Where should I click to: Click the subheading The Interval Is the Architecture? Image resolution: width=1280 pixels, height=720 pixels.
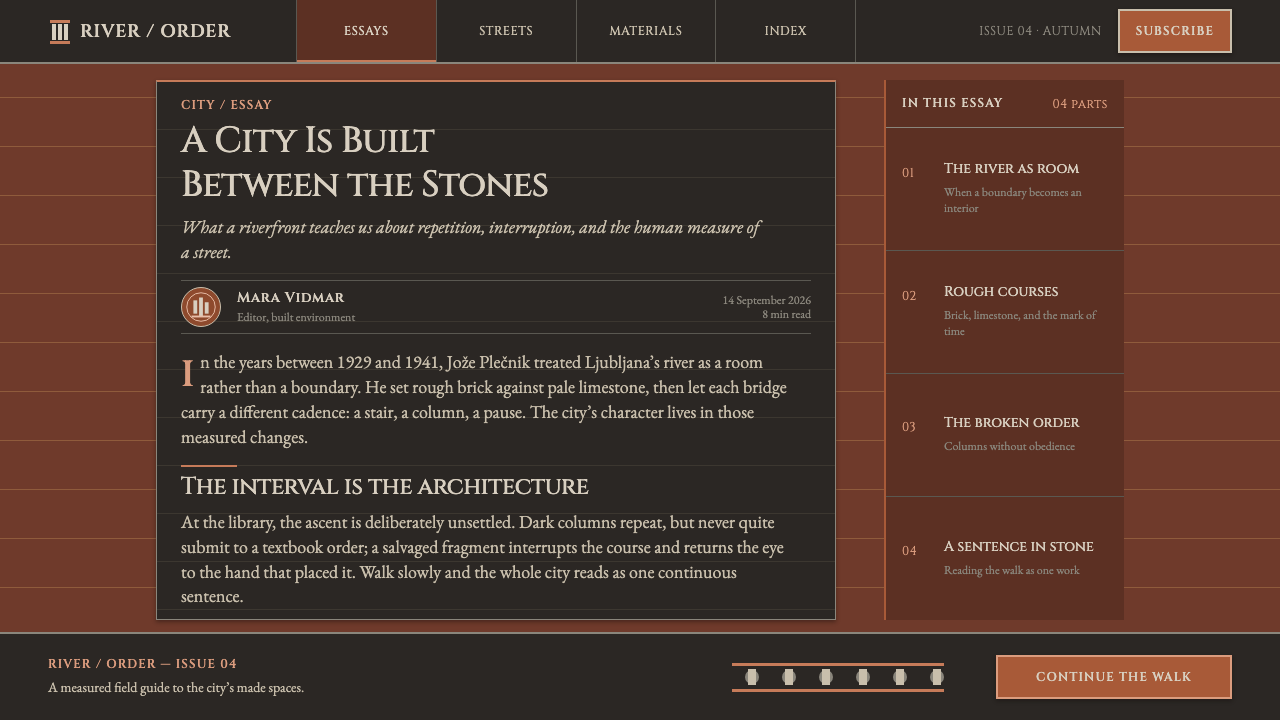385,487
